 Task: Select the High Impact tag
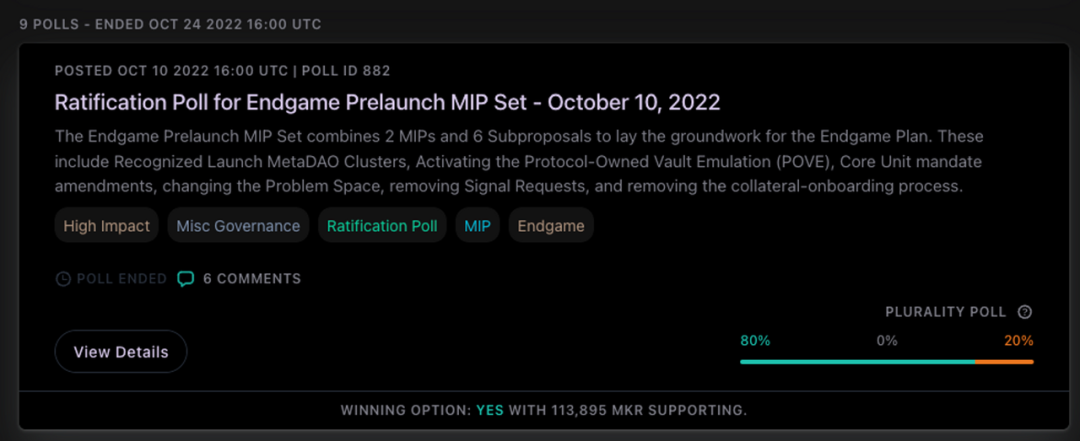pyautogui.click(x=106, y=226)
